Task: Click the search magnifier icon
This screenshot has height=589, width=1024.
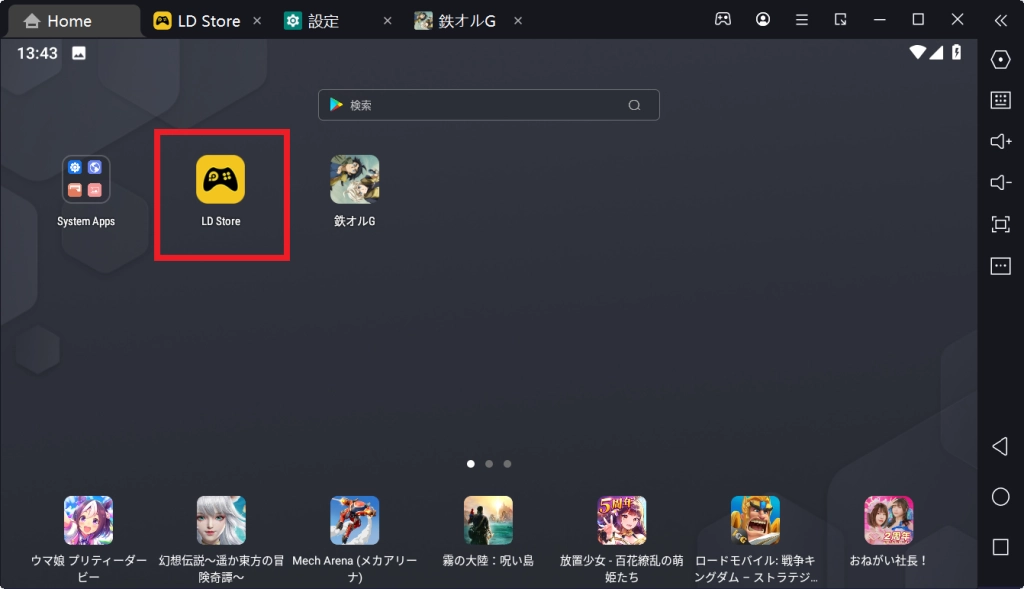Action: click(x=634, y=105)
